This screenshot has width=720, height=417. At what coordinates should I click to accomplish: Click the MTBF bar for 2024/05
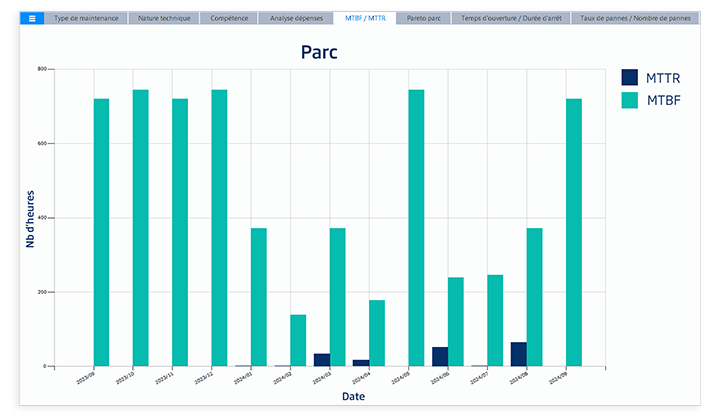(x=416, y=228)
